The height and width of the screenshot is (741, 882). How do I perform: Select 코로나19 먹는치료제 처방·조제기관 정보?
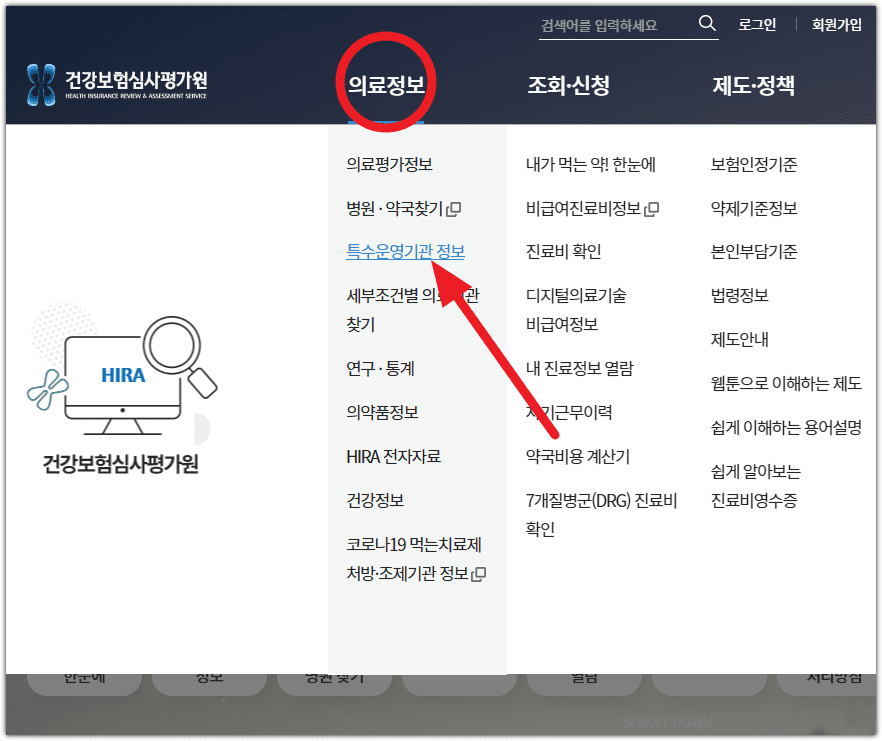tap(414, 559)
